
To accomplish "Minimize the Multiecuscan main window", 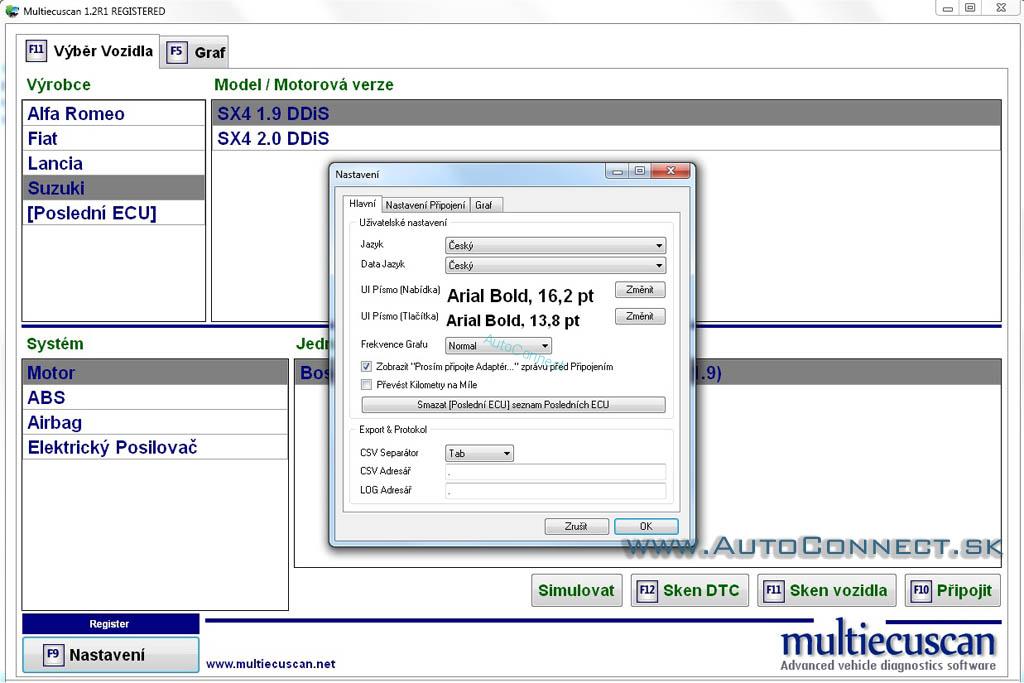I will coord(948,8).
